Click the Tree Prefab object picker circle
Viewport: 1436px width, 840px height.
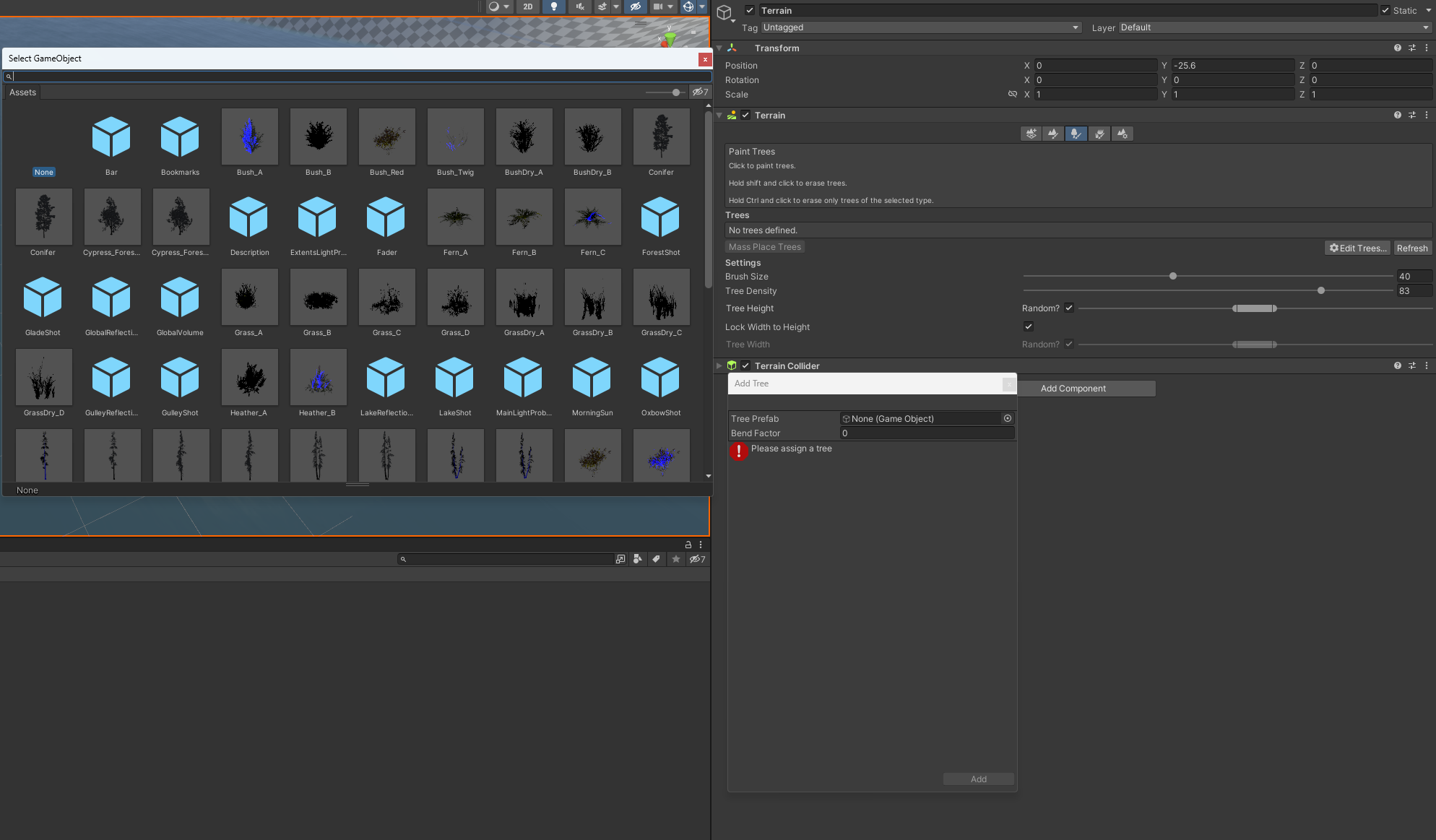(x=1007, y=418)
